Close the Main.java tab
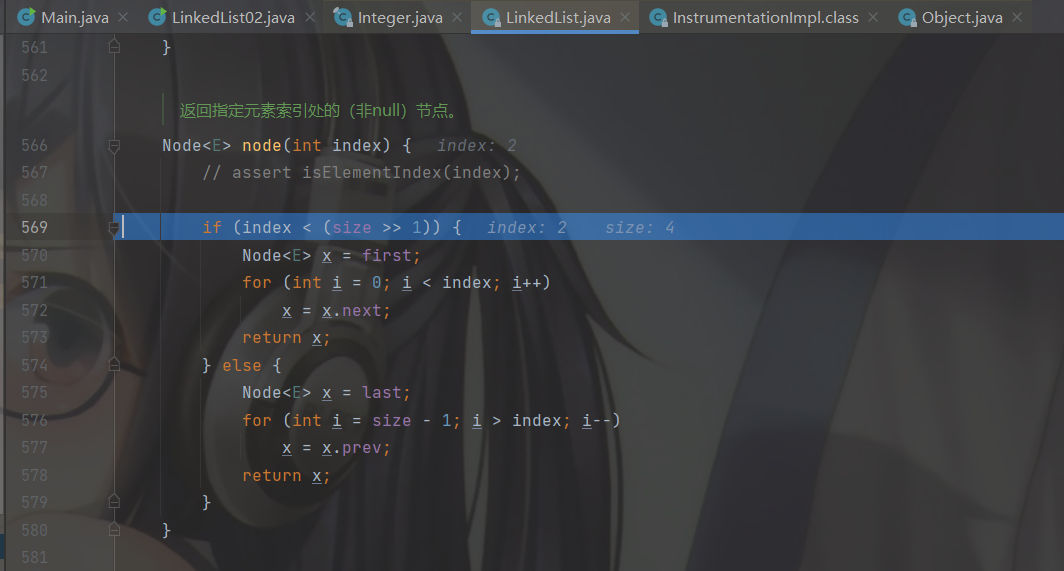 click(123, 18)
